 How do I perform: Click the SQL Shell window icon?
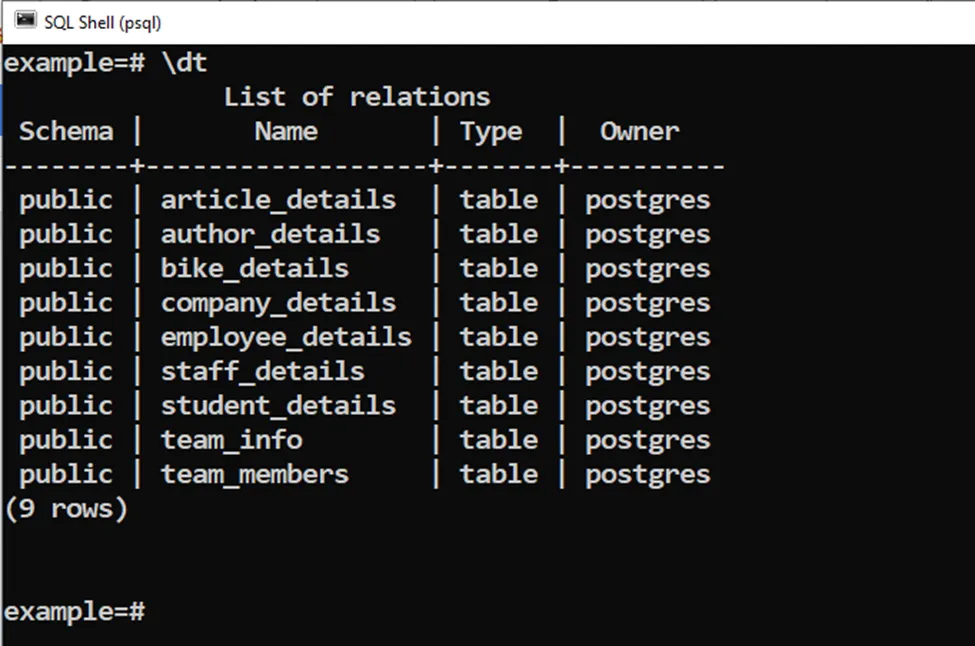click(x=26, y=21)
